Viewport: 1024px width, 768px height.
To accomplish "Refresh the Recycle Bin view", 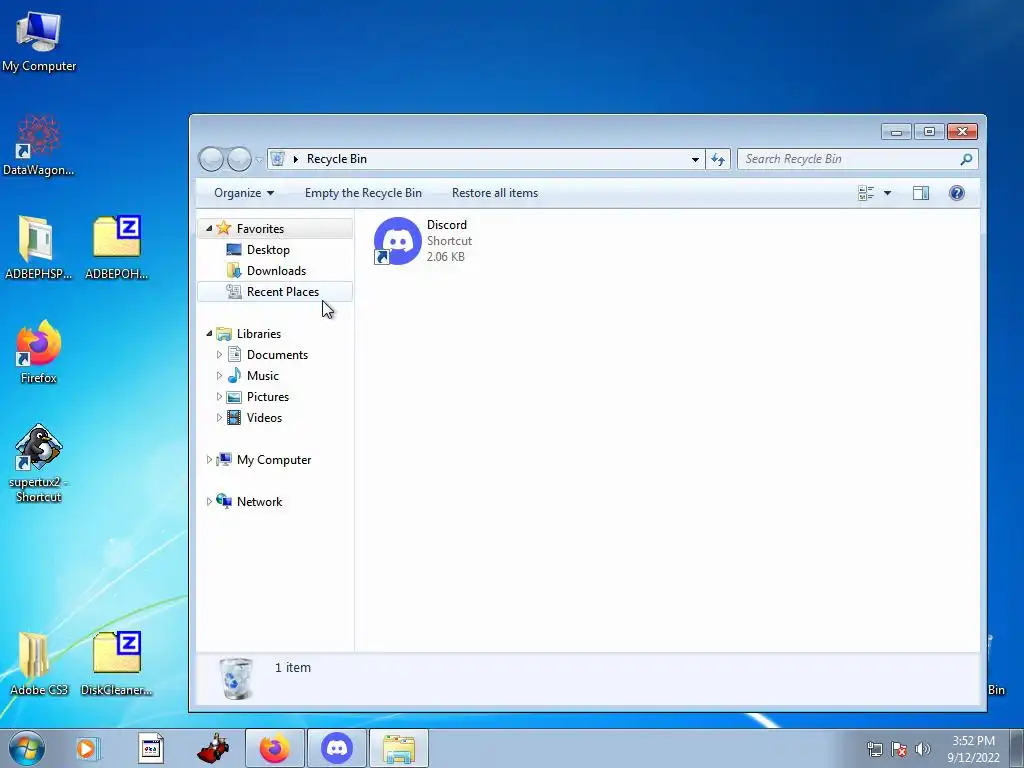I will pos(718,159).
